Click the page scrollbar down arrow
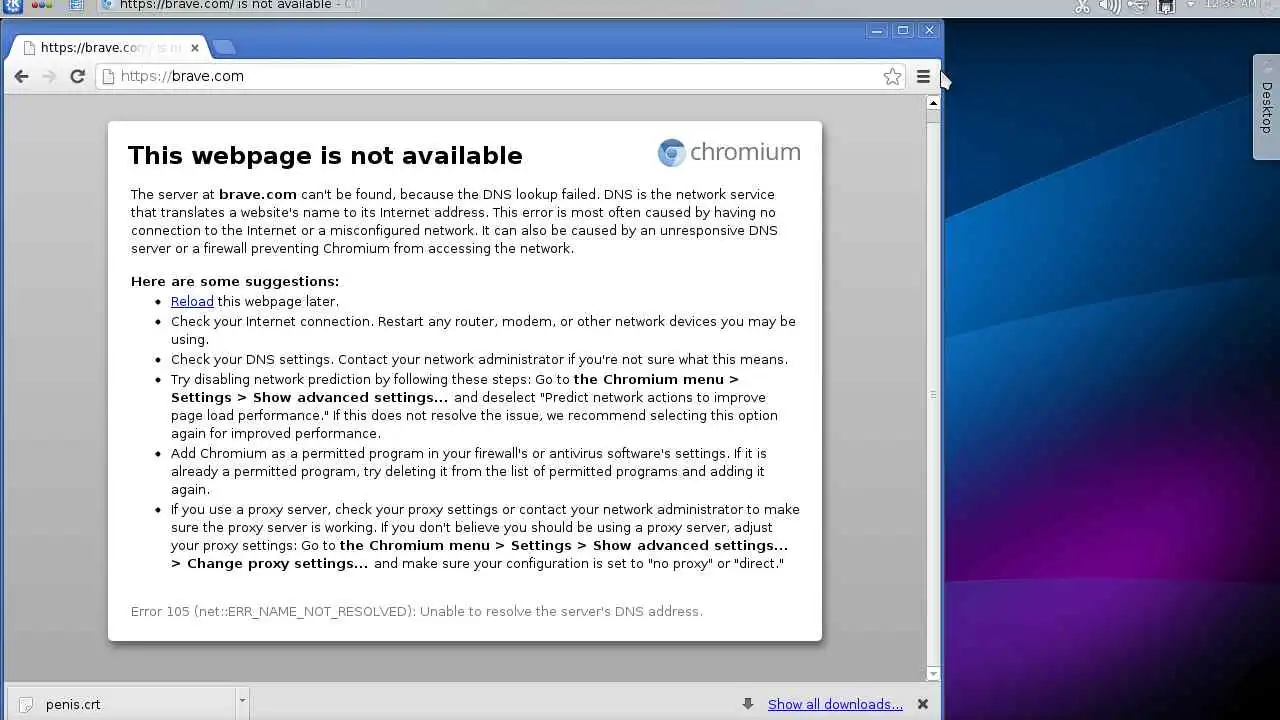This screenshot has height=720, width=1280. [933, 674]
